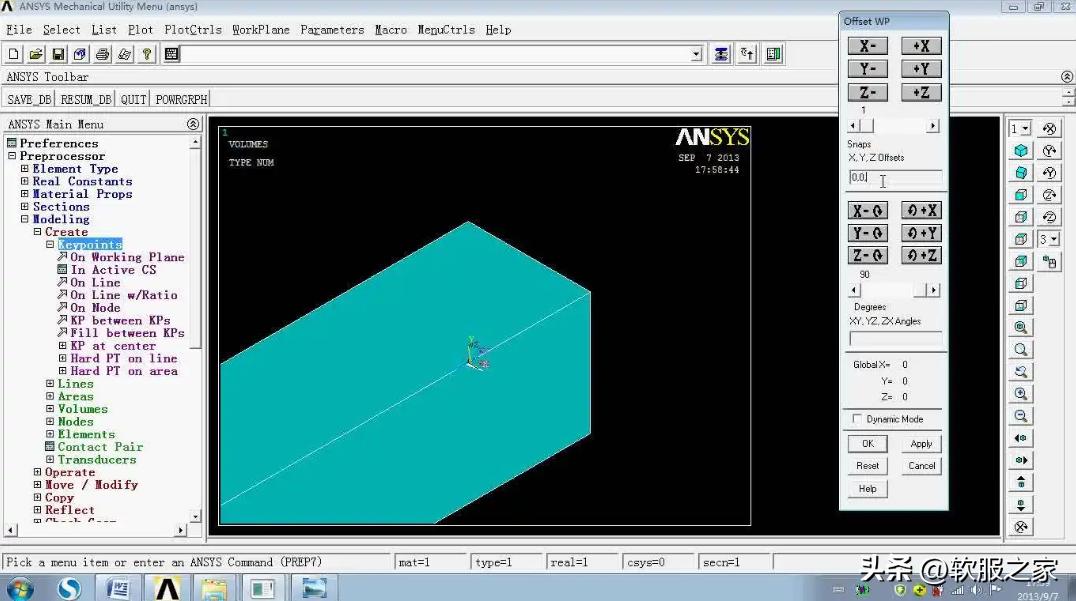Click OK in Offset WP dialog
The image size is (1076, 601).
[x=867, y=444]
